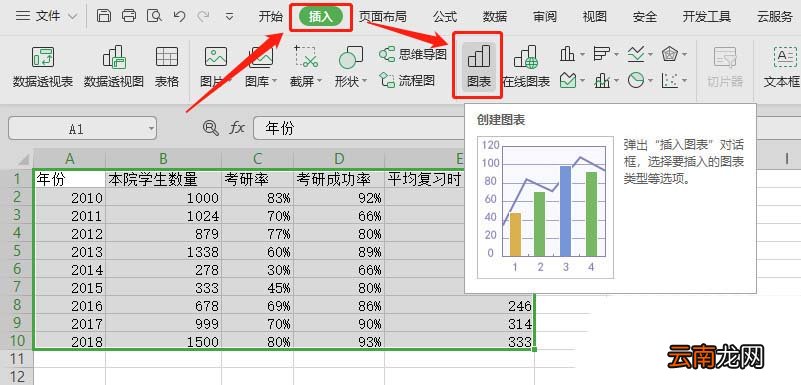Viewport: 801px width, 385px height.
Task: Click the cell showing 2016
Action: coord(69,306)
